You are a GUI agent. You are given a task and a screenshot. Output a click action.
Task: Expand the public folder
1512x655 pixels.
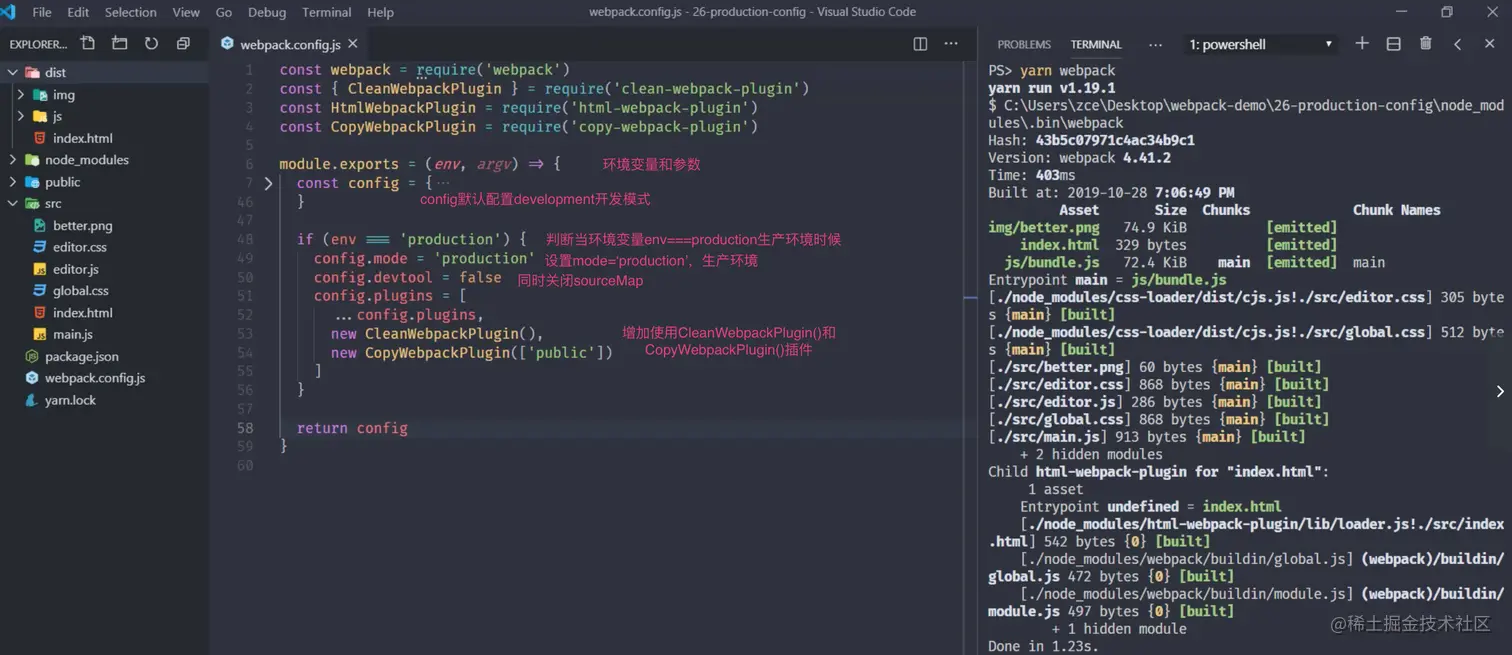pyautogui.click(x=13, y=182)
